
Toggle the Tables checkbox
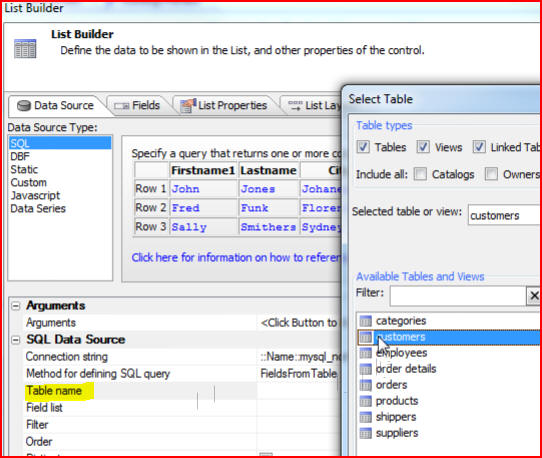click(x=363, y=147)
